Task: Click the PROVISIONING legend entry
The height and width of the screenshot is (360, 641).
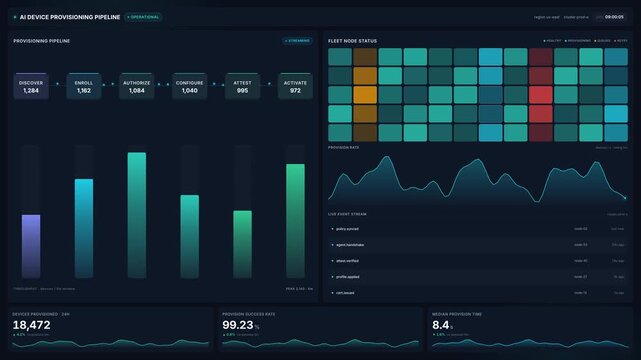Action: pyautogui.click(x=578, y=41)
